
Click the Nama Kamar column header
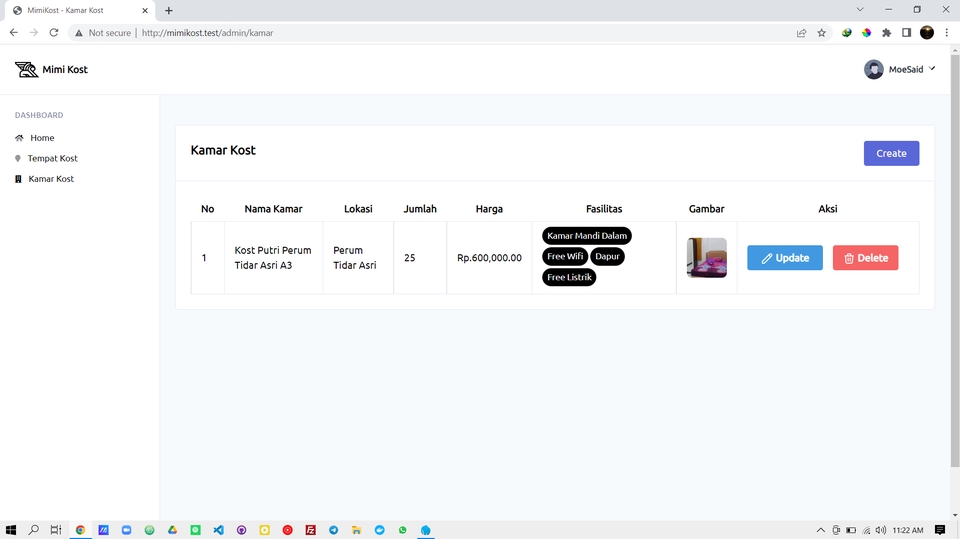273,209
